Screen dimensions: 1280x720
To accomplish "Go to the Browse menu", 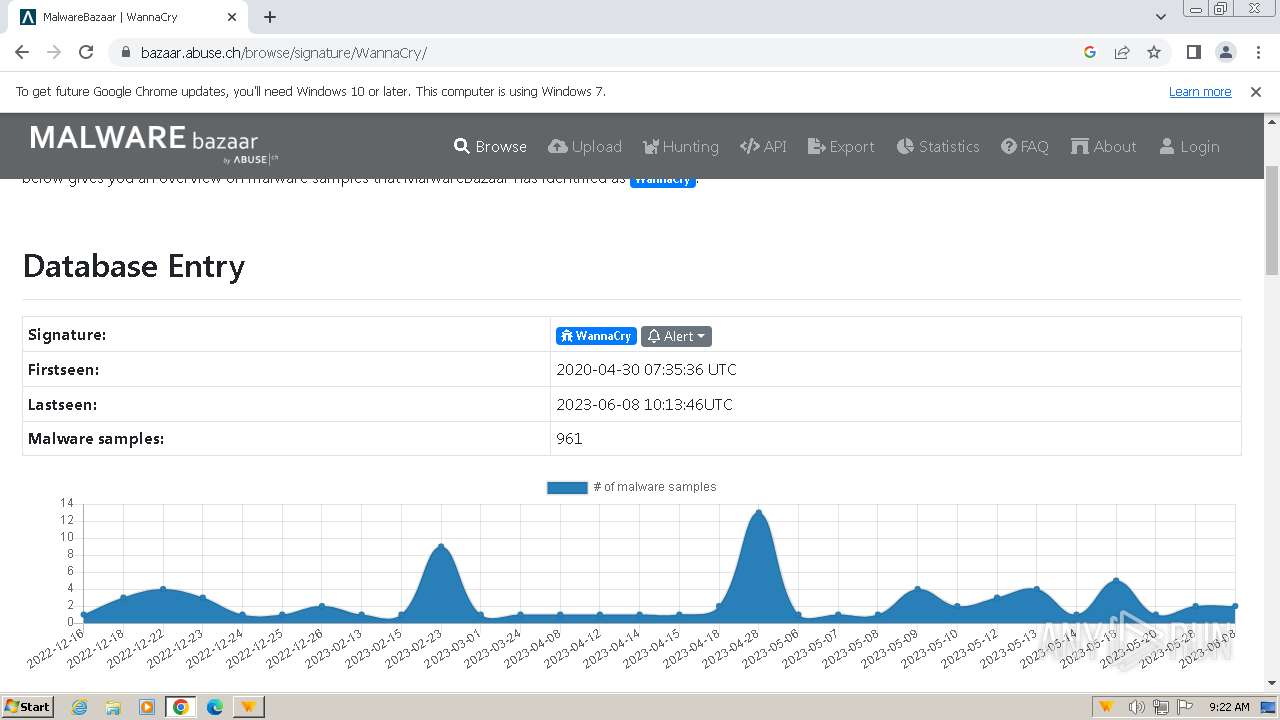I will point(490,146).
